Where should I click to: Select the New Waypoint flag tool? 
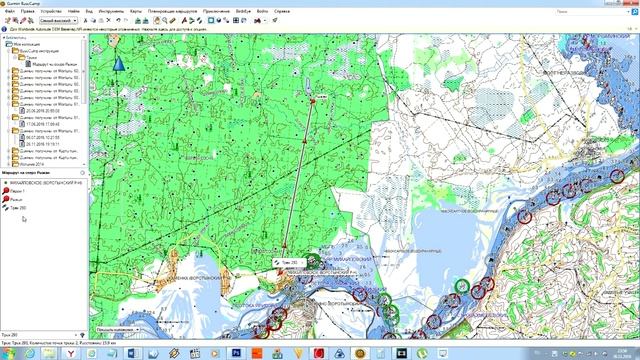click(x=184, y=20)
